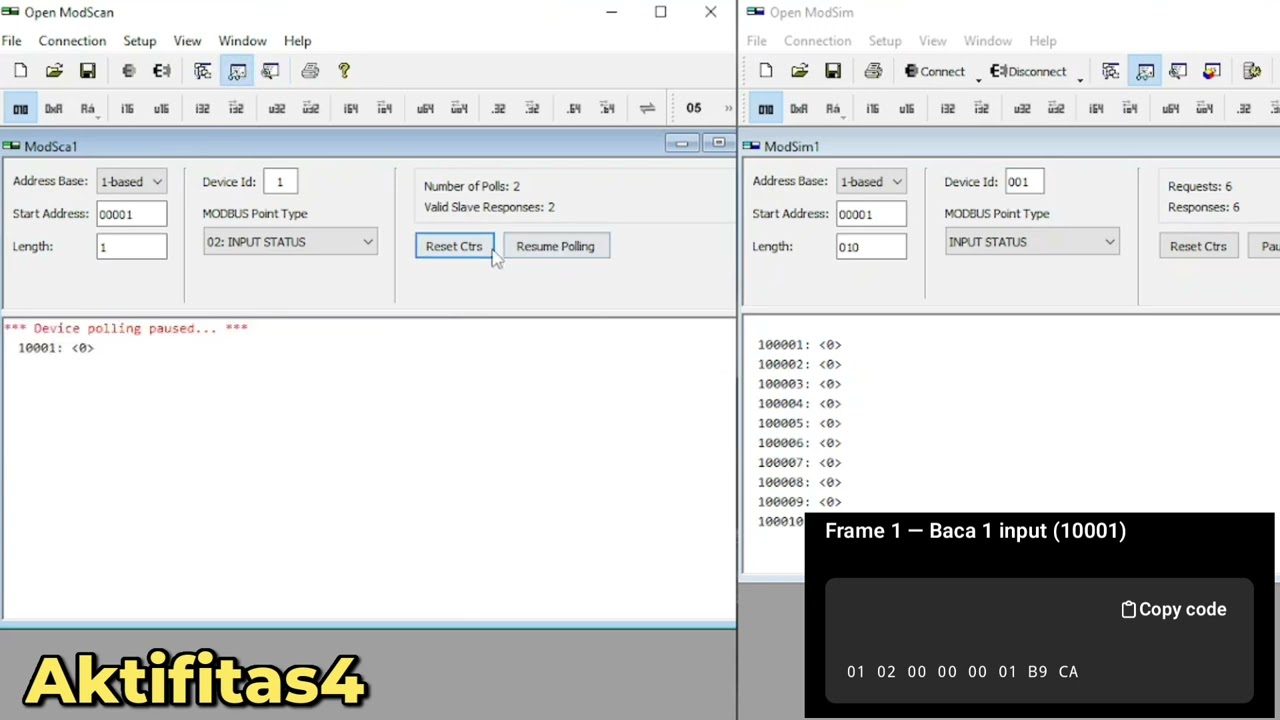The image size is (1280, 720).
Task: Click the New document icon in ModSim
Action: coord(766,71)
